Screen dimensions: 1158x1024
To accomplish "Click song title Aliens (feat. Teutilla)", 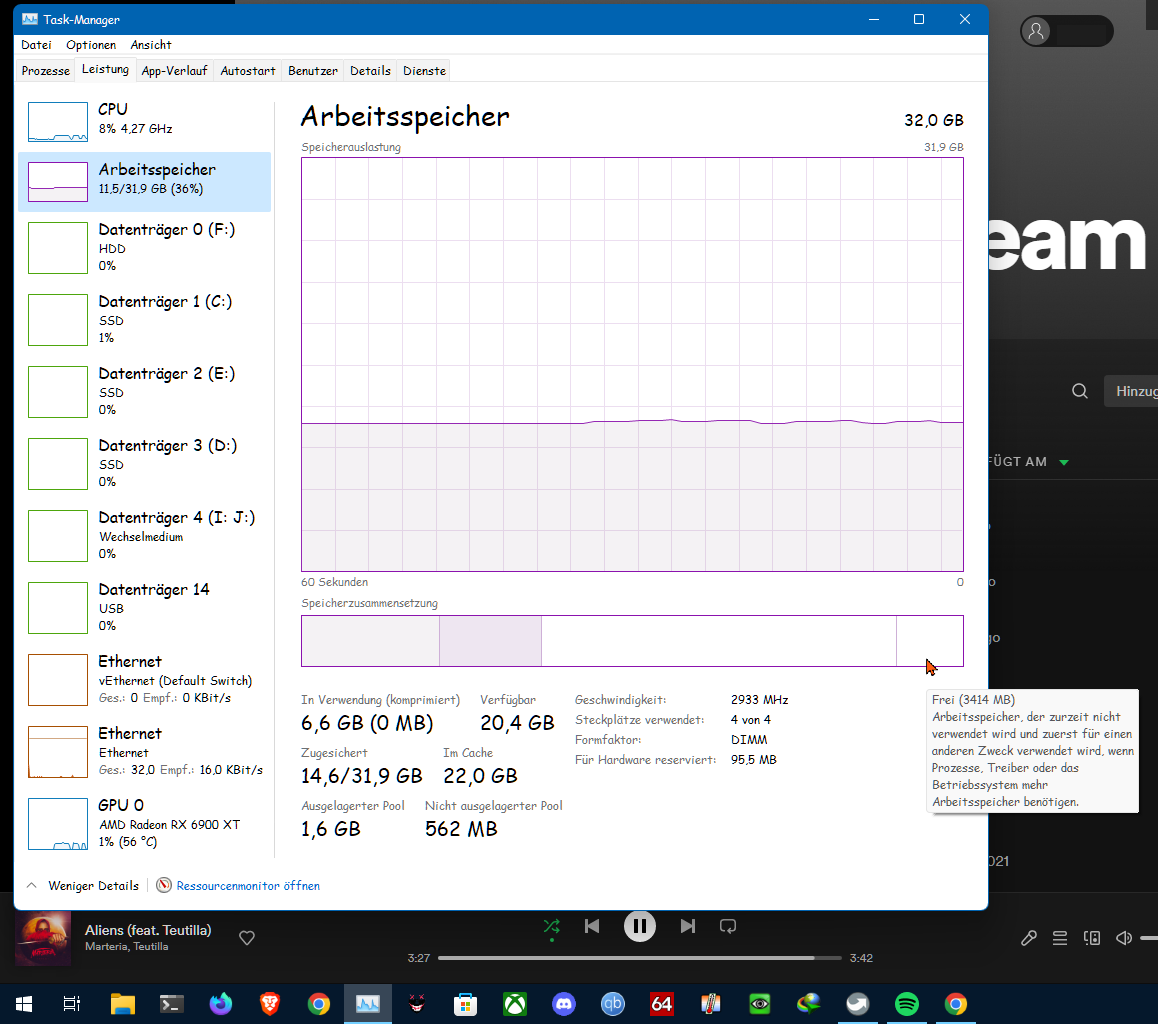I will click(x=148, y=929).
